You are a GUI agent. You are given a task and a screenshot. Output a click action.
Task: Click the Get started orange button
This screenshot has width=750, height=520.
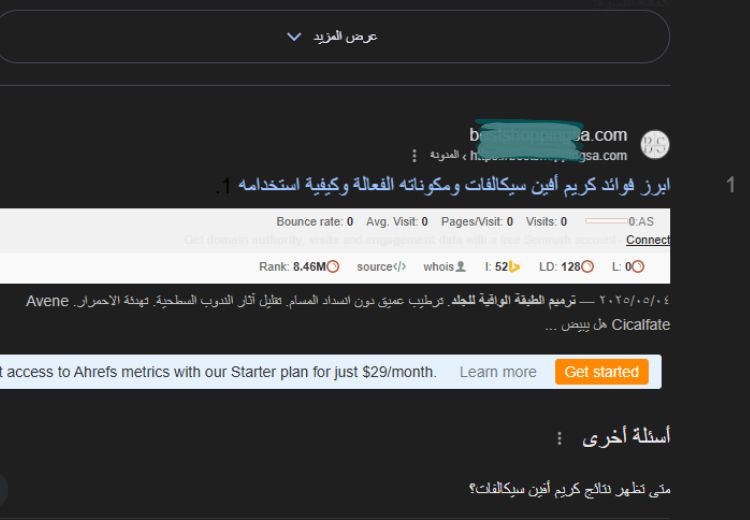(601, 372)
